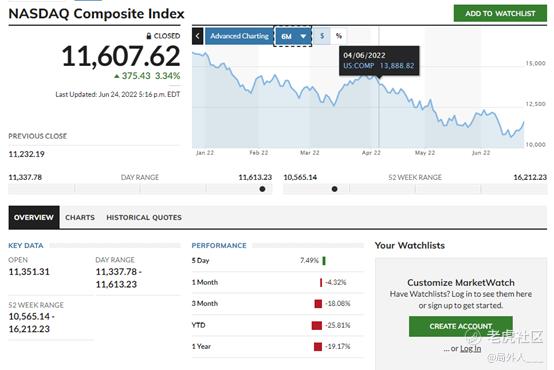Viewport: 554px width, 370px height.
Task: Click the dropdown arrow beside 6M
Action: pos(303,36)
